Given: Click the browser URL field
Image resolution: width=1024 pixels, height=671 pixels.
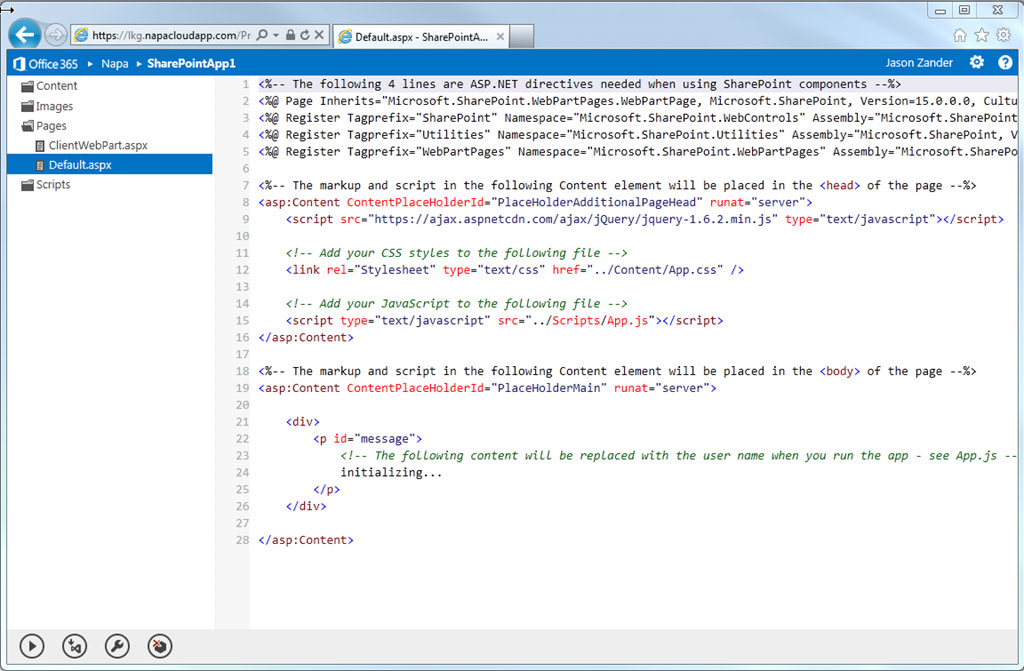Looking at the screenshot, I should [171, 35].
